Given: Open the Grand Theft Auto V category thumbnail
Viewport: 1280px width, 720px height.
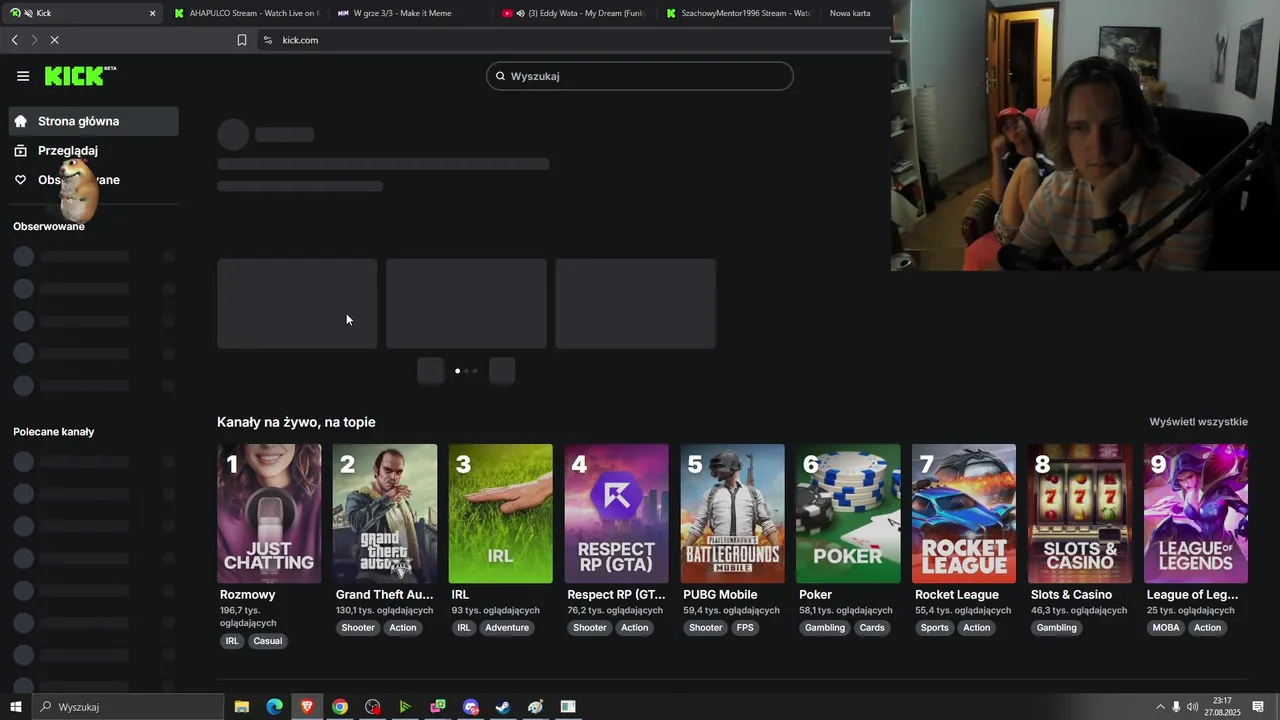Looking at the screenshot, I should click(385, 513).
